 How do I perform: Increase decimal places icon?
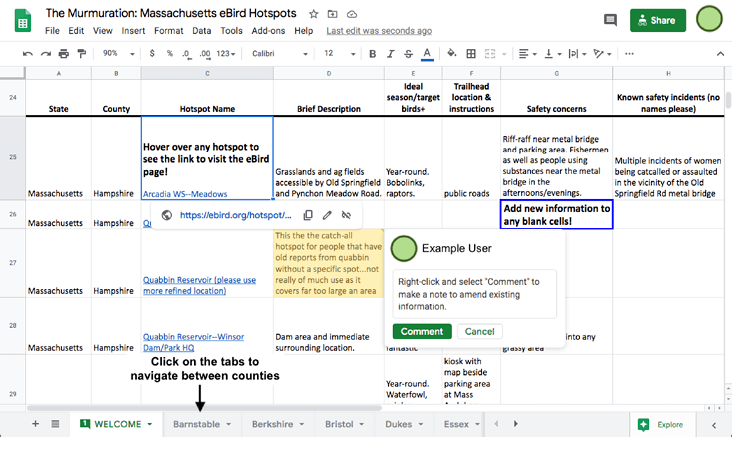click(x=204, y=54)
